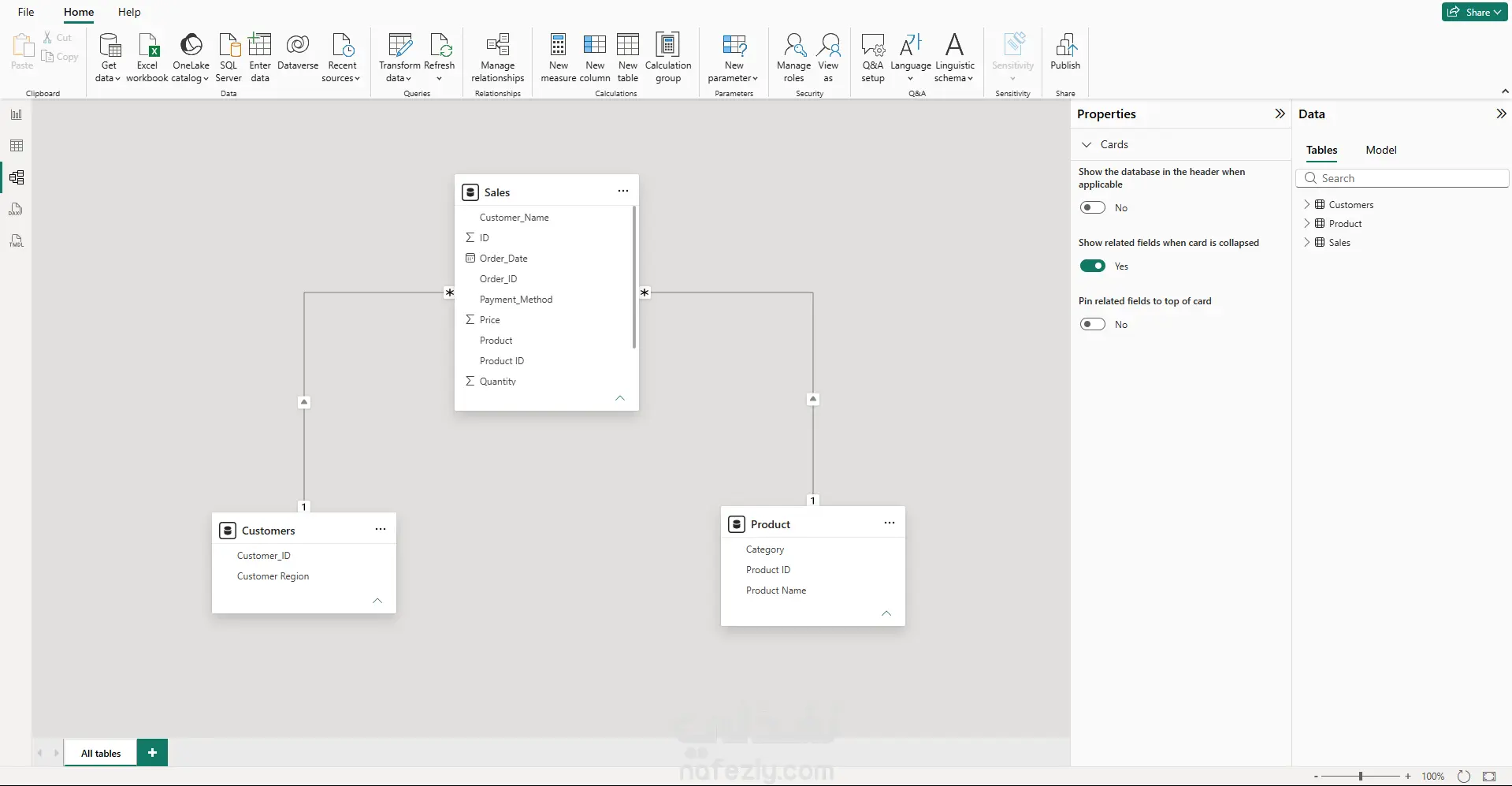Collapse the Product table card
The height and width of the screenshot is (786, 1512).
coord(886,613)
